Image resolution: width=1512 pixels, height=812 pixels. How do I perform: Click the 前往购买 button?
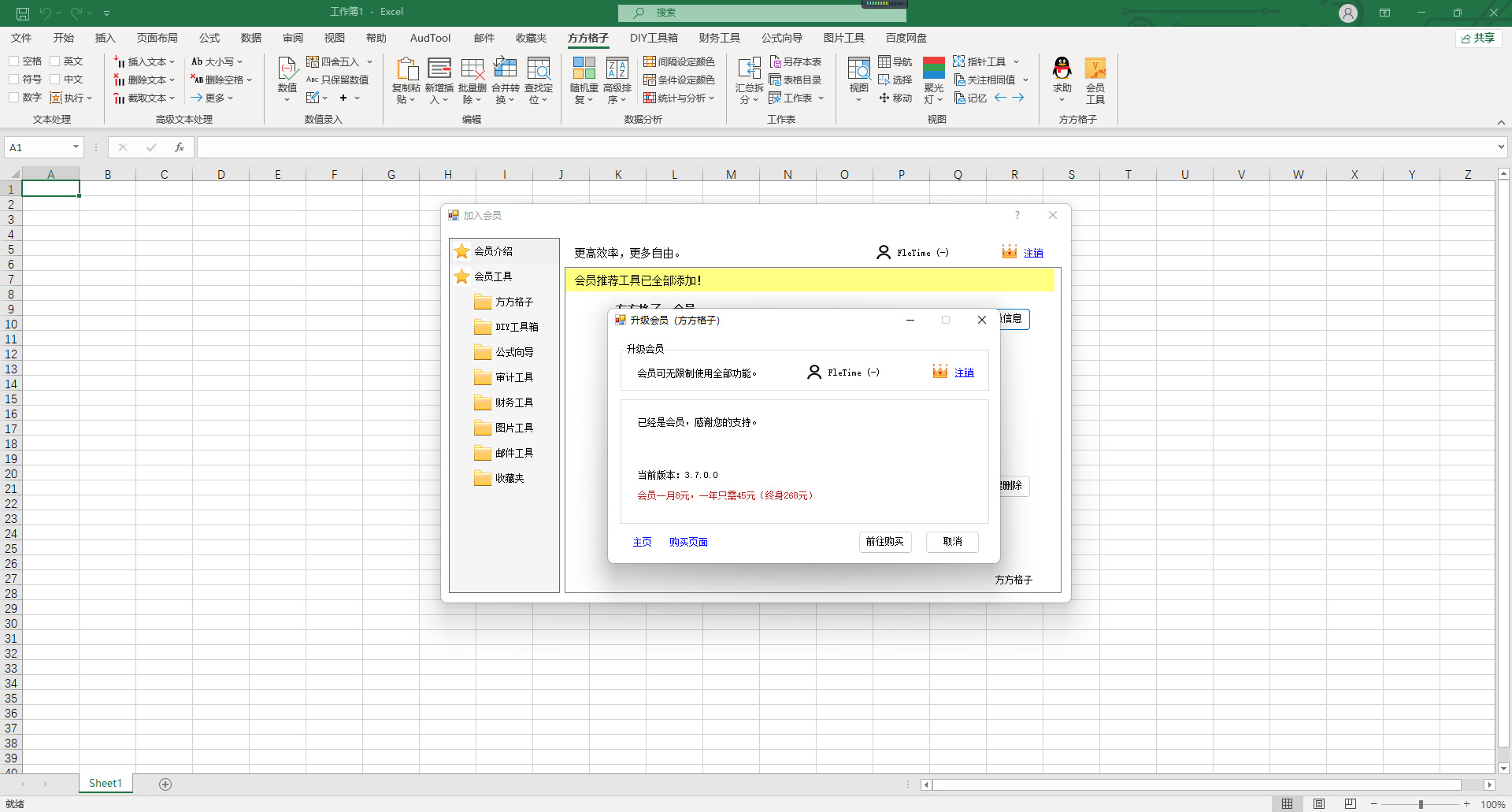[884, 542]
